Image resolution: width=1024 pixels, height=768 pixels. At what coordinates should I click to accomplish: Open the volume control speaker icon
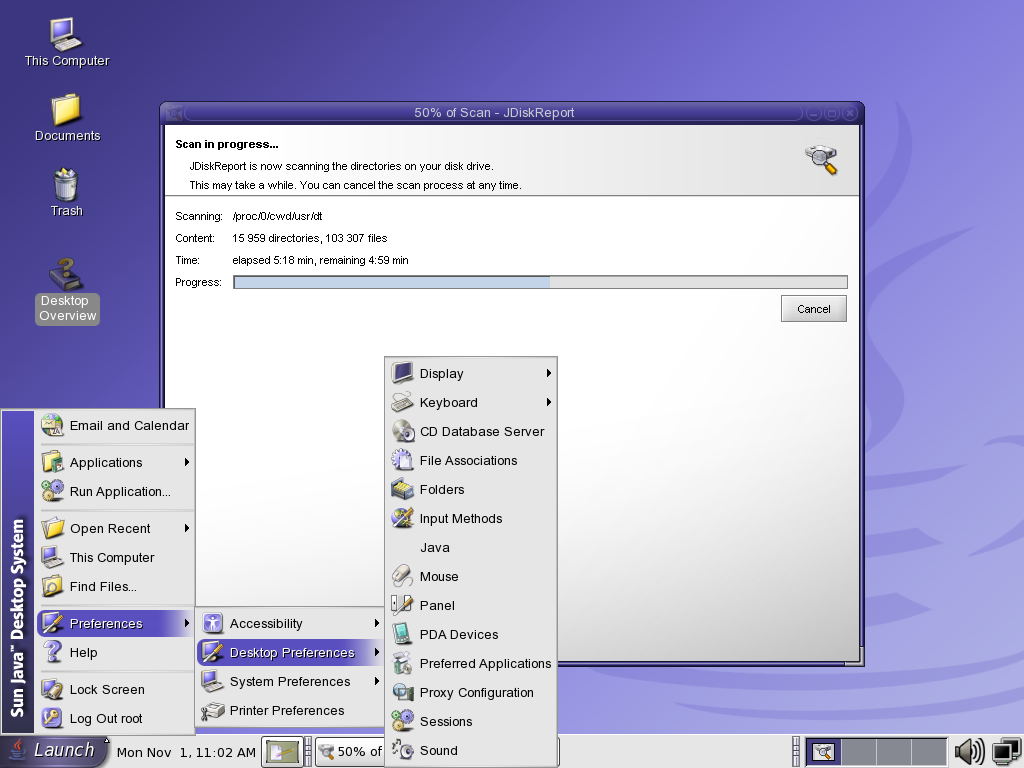(969, 752)
